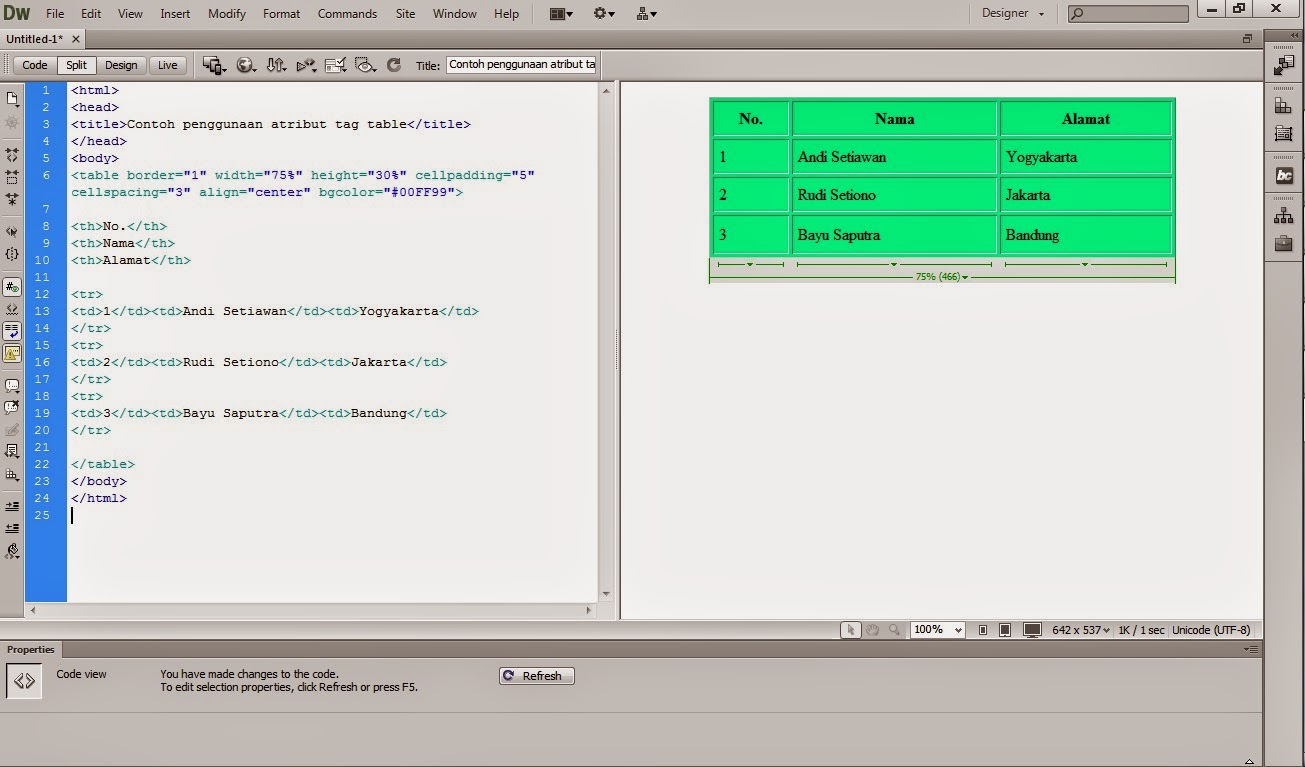Open the Recent Snippets icon
Image resolution: width=1305 pixels, height=767 pixels.
click(12, 451)
